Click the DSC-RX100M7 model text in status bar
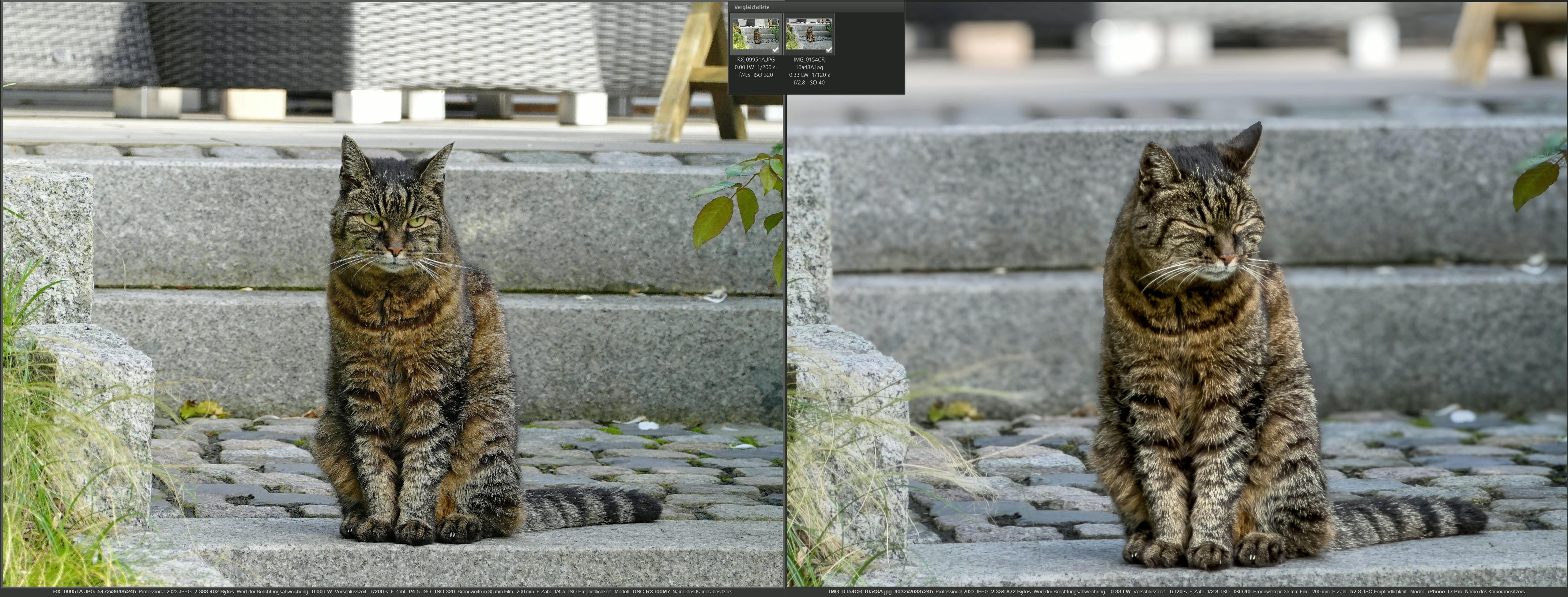 click(651, 591)
